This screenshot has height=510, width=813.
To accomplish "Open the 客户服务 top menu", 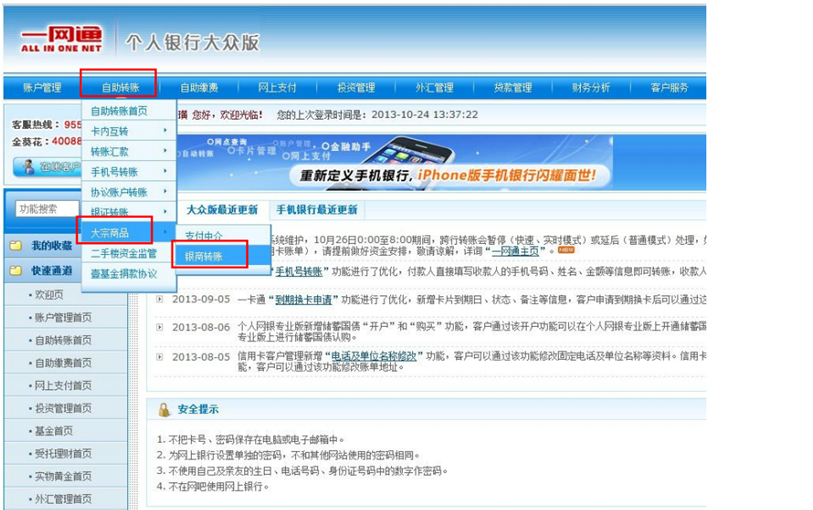I will [x=669, y=88].
